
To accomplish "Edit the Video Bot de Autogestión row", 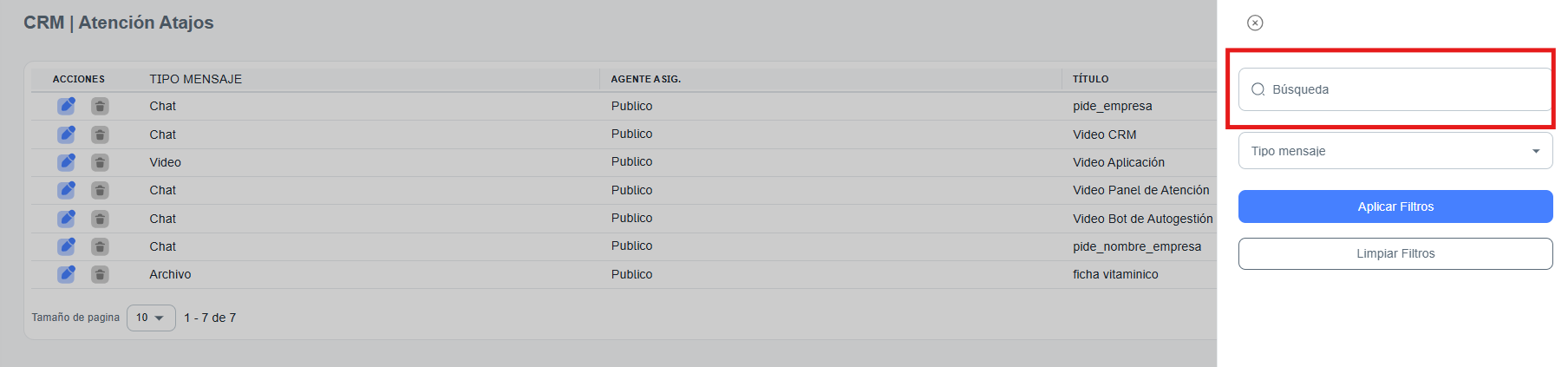I will click(66, 219).
